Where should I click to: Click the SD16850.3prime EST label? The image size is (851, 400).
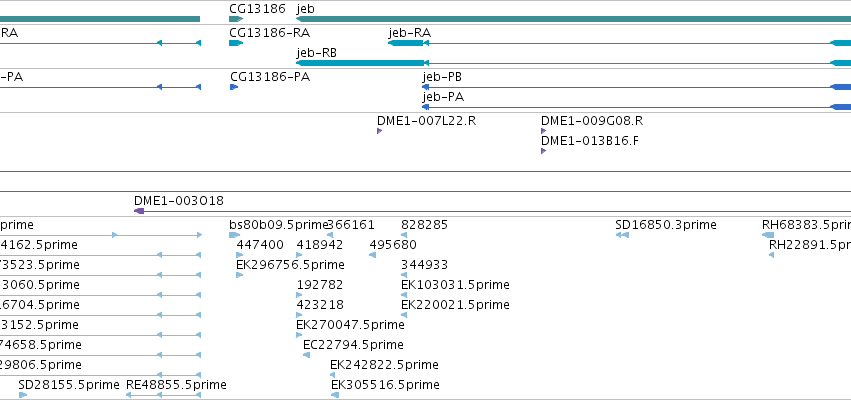tap(666, 225)
